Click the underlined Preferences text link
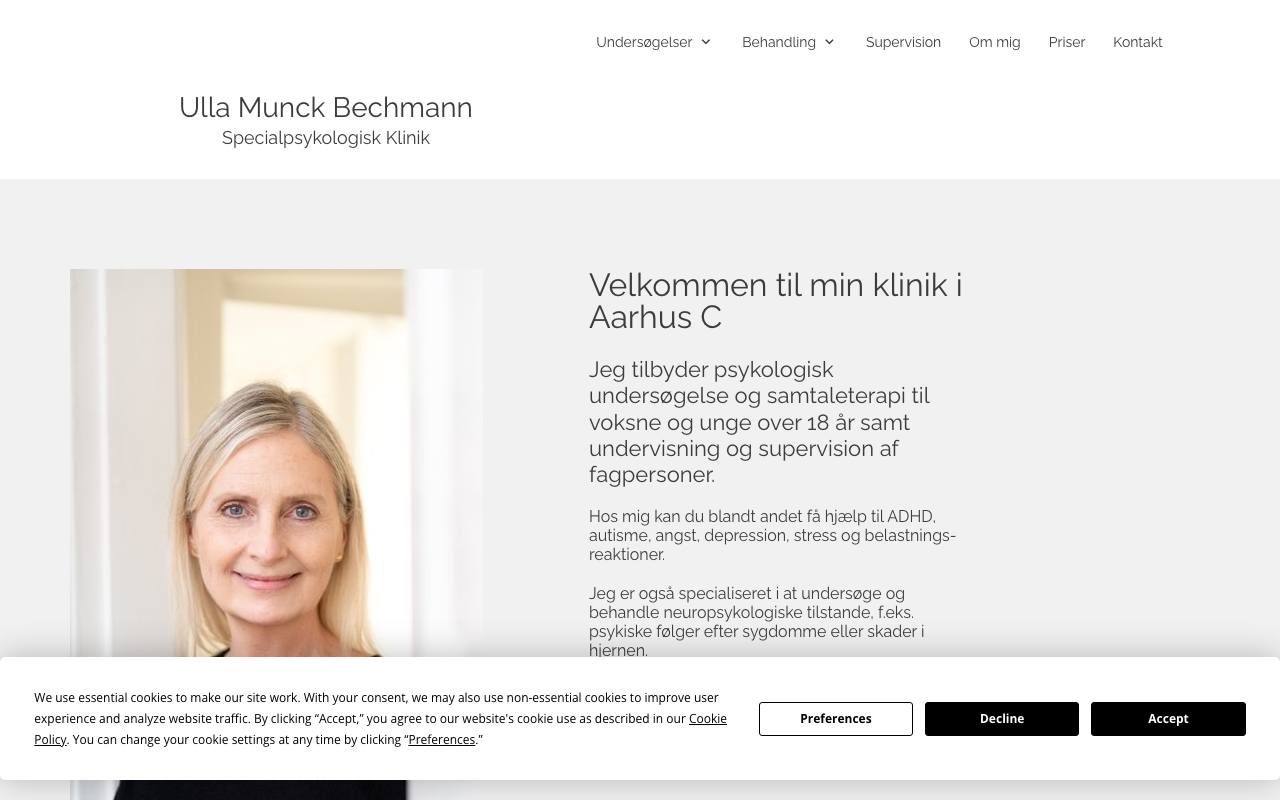 (x=442, y=740)
